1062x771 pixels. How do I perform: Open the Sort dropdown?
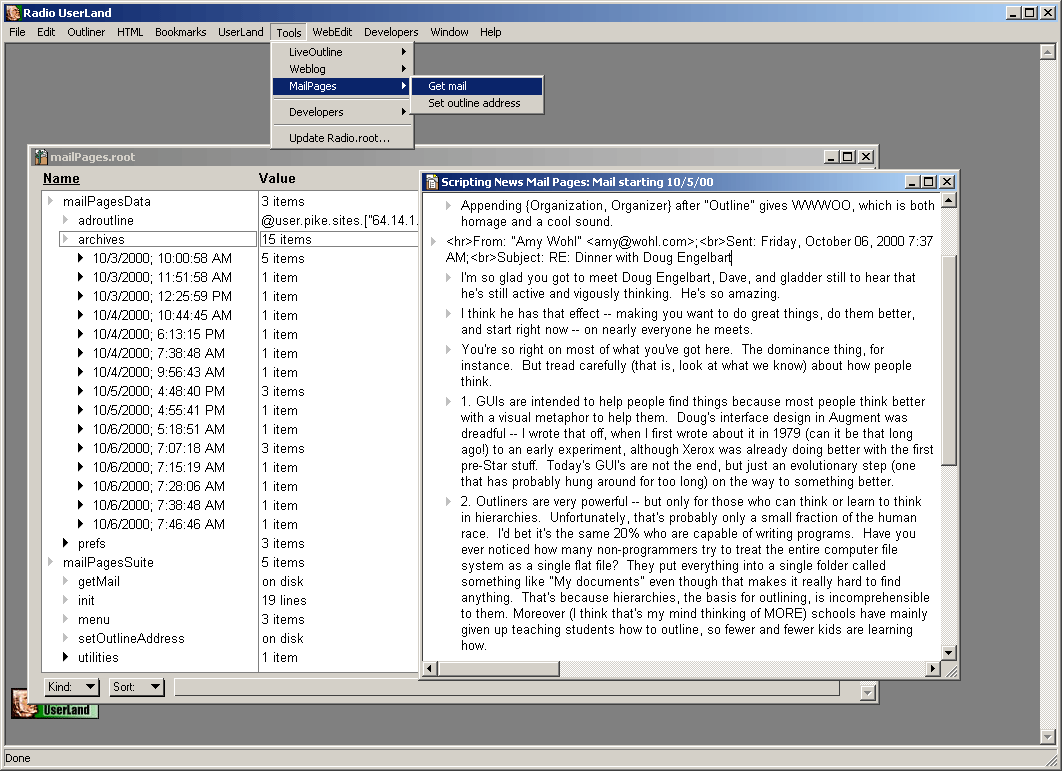tap(137, 687)
